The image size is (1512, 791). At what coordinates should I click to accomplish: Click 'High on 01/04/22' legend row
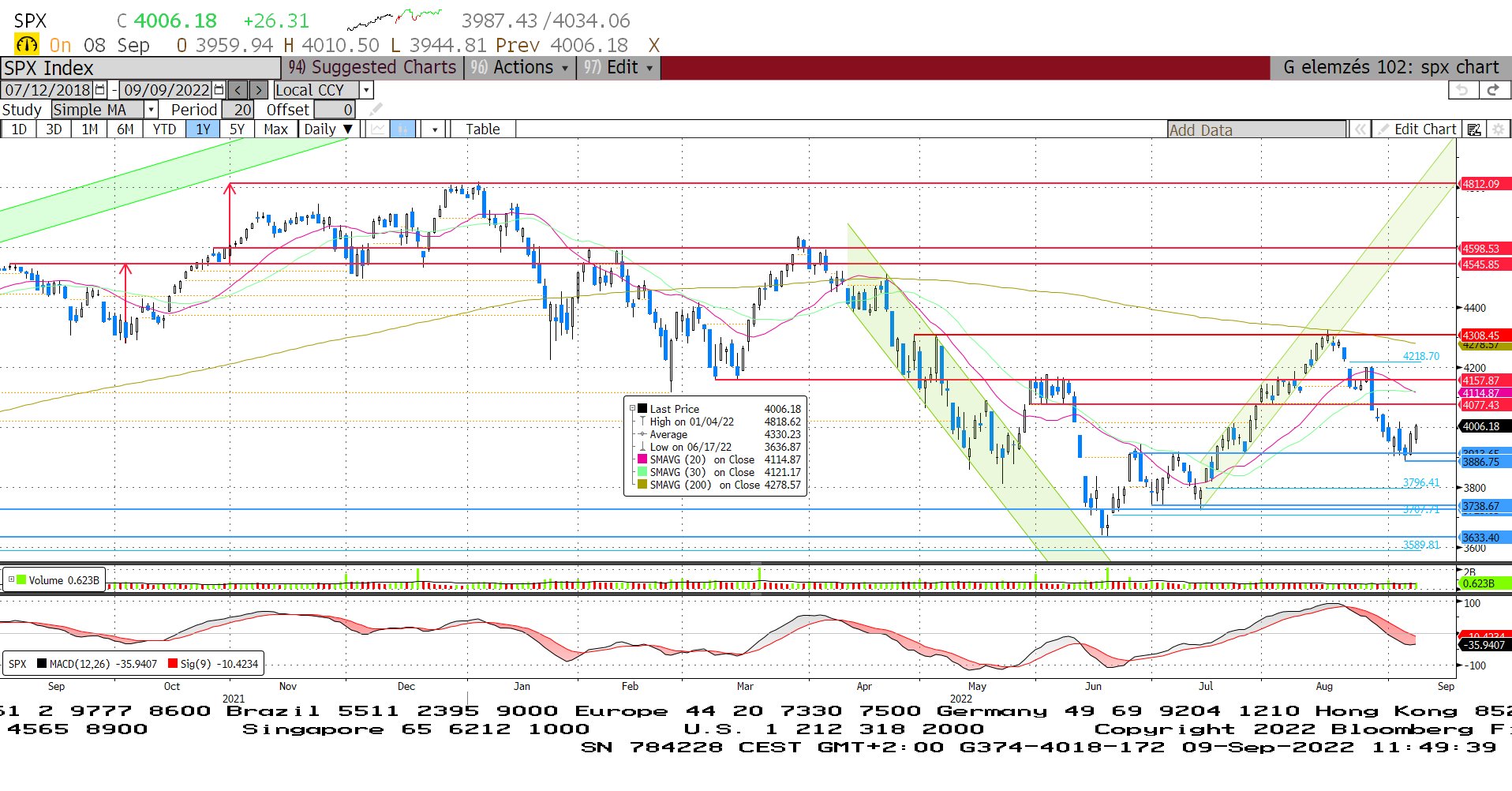(717, 422)
